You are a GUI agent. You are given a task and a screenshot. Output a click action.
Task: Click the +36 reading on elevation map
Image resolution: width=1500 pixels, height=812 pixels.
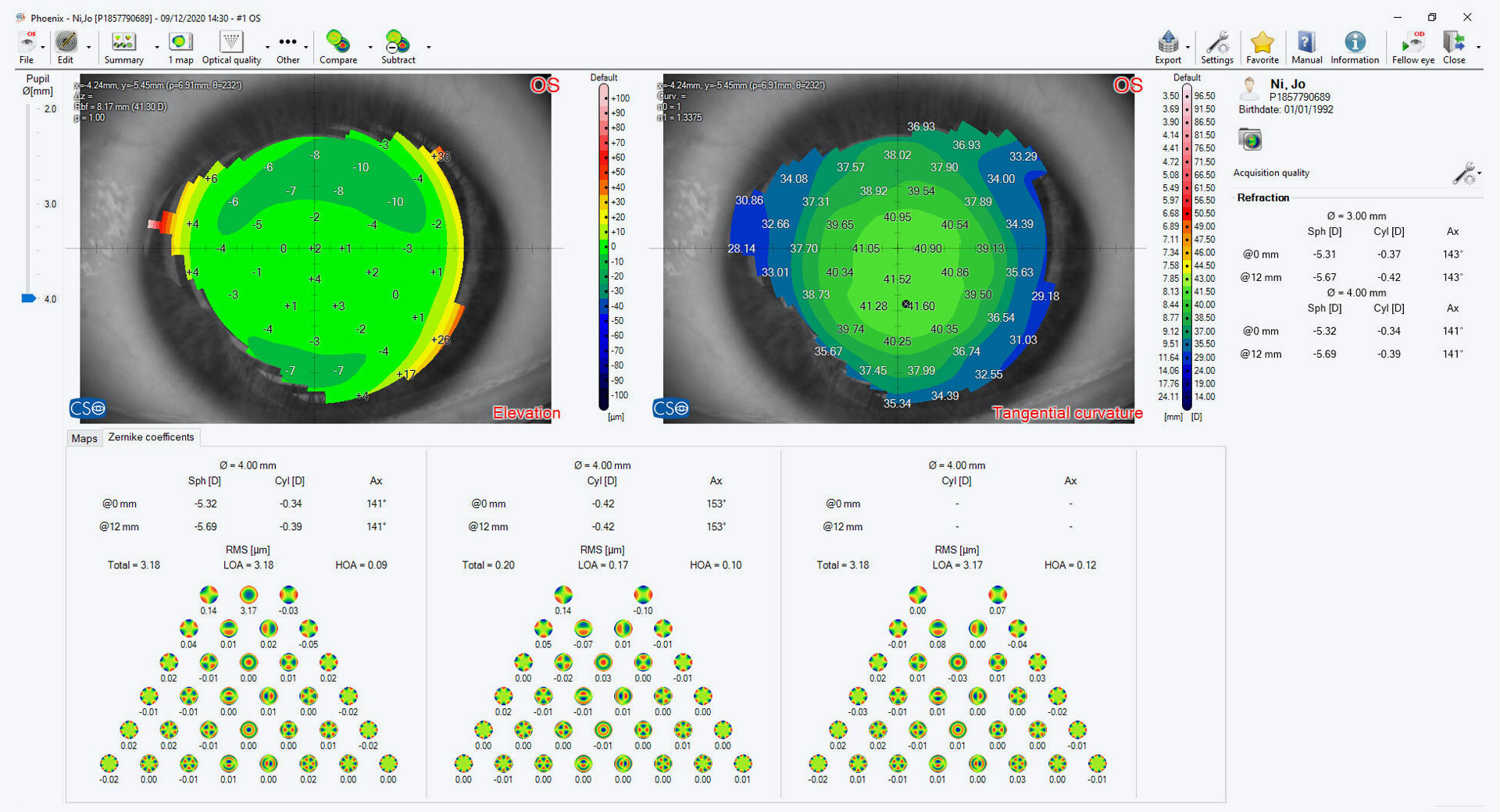click(x=441, y=156)
